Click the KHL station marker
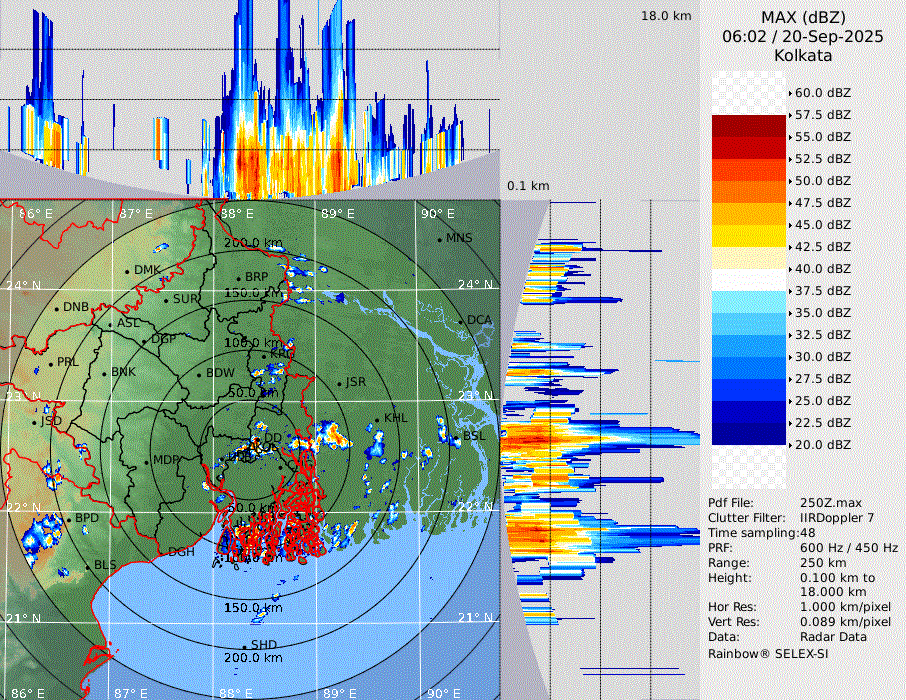906x700 pixels. click(x=377, y=420)
